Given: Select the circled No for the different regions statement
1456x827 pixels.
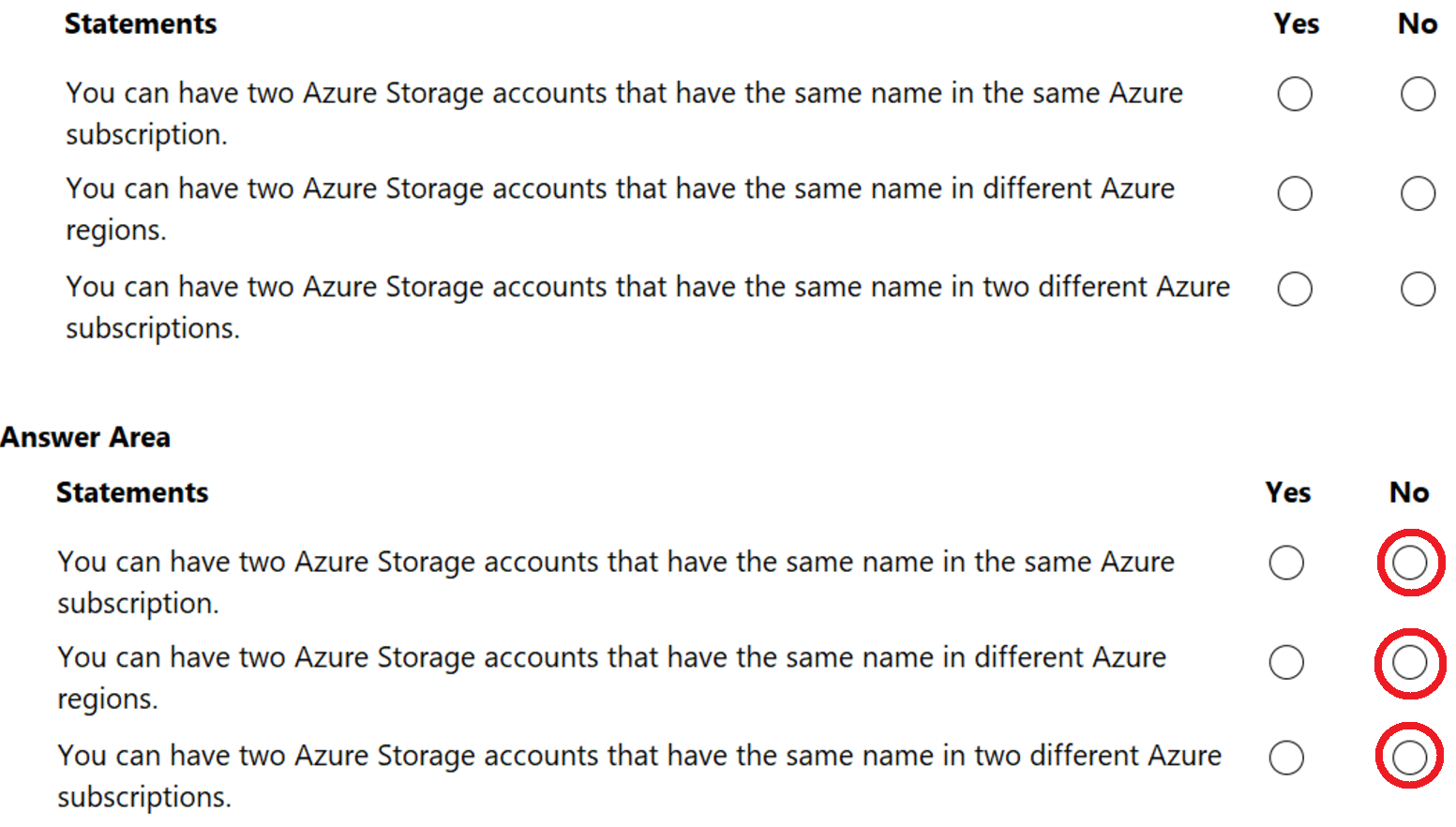Looking at the screenshot, I should click(x=1410, y=662).
